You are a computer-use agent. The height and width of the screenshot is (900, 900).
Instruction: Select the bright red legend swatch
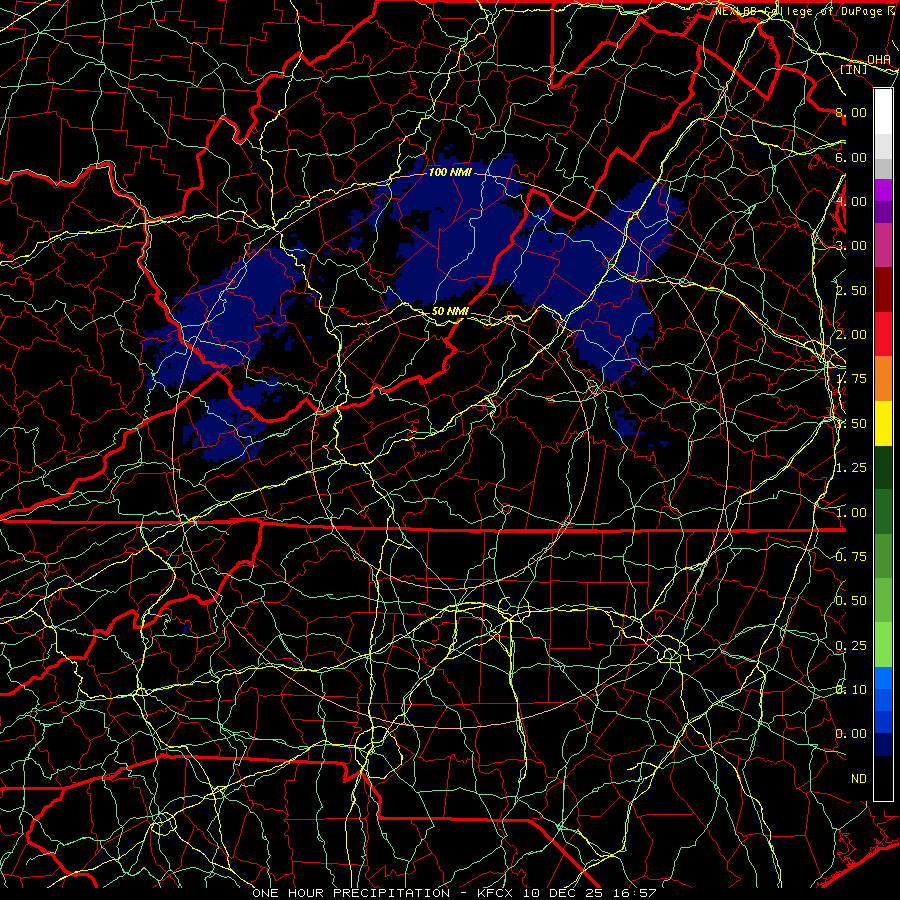883,335
